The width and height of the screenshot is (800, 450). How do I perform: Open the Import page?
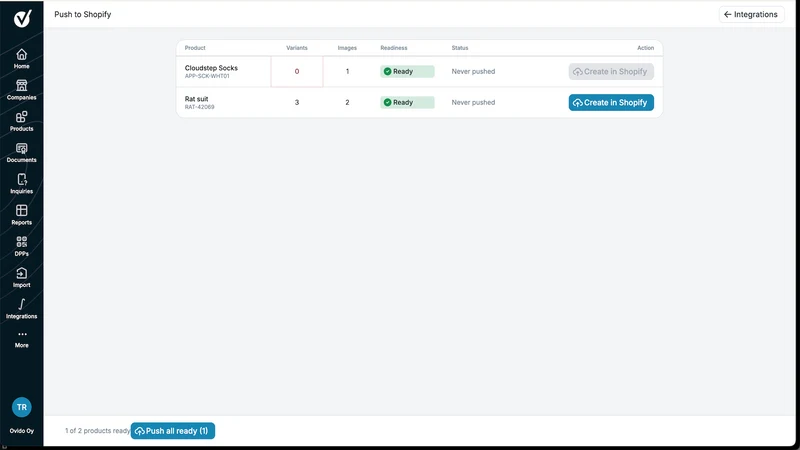tap(21, 278)
